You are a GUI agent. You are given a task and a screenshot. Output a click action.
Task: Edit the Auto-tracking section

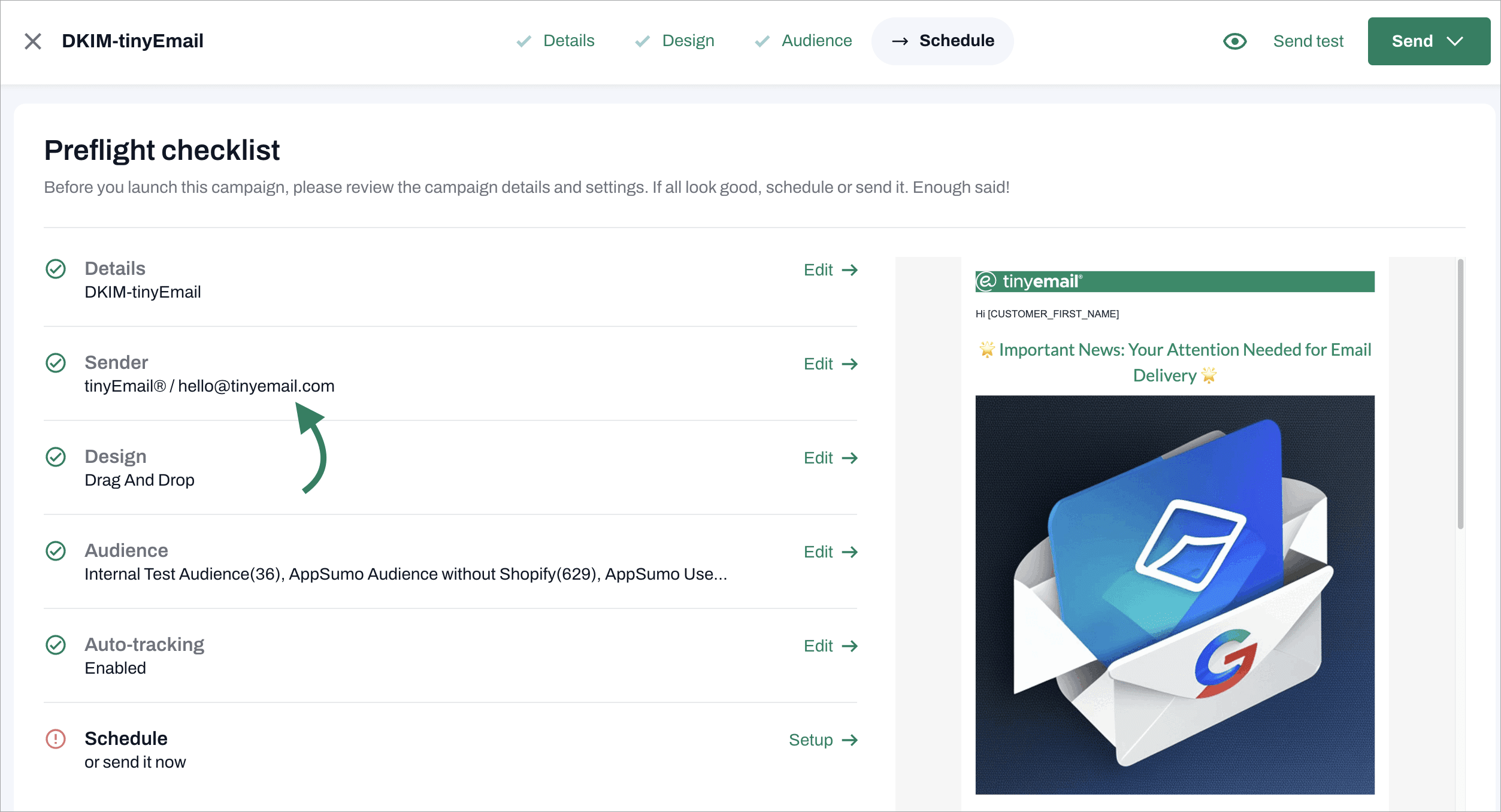[831, 646]
